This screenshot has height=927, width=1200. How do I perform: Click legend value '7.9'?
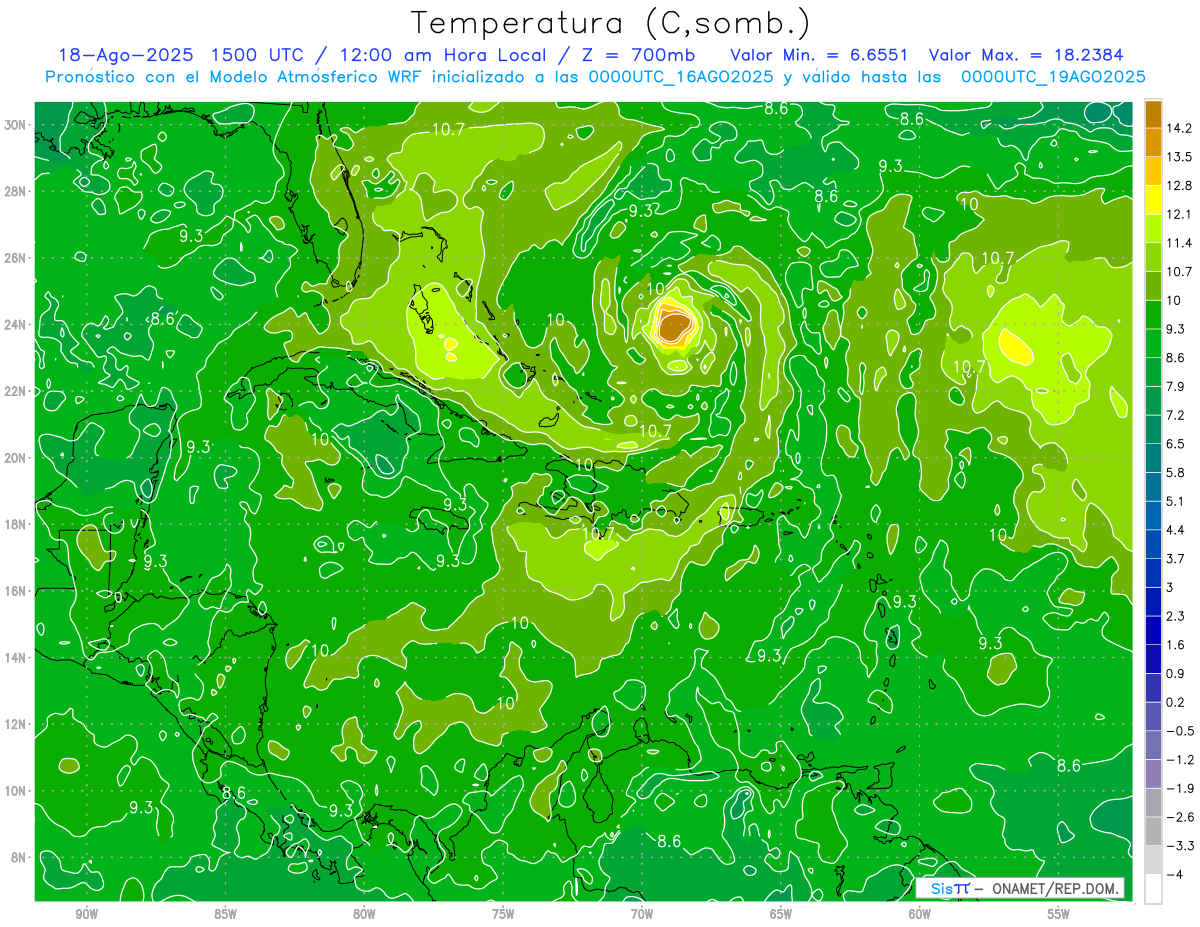[x=1175, y=386]
